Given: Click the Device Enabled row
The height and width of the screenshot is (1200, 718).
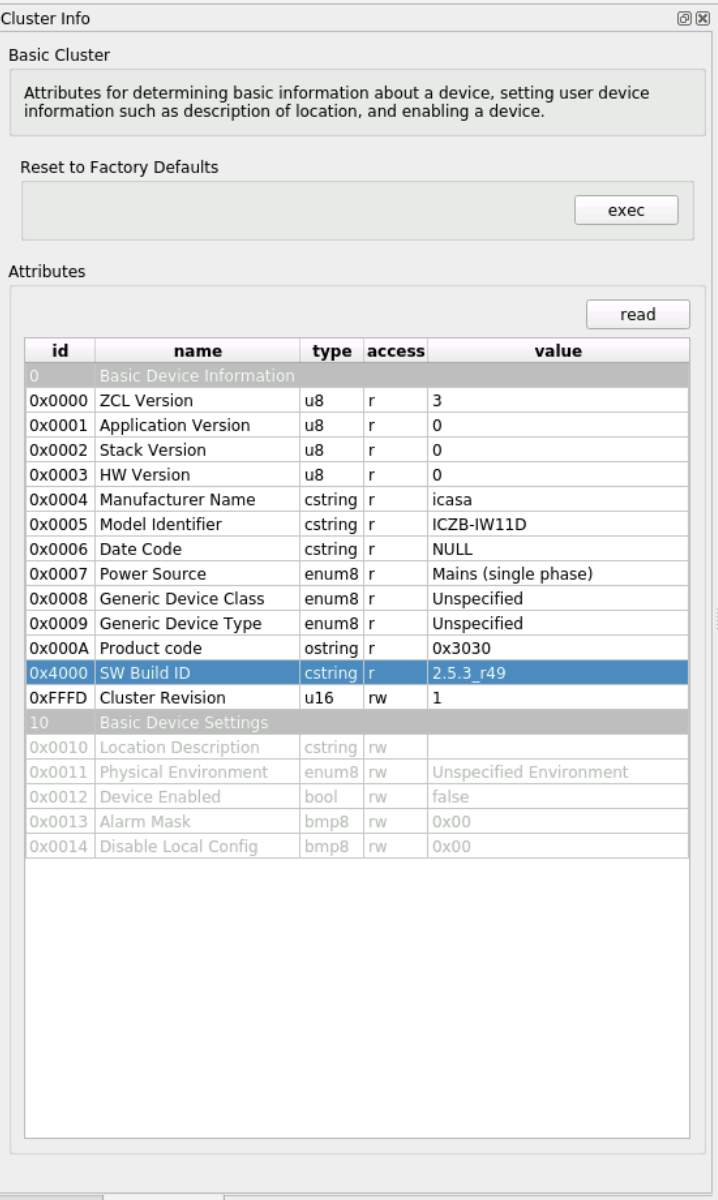Looking at the screenshot, I should (x=357, y=797).
